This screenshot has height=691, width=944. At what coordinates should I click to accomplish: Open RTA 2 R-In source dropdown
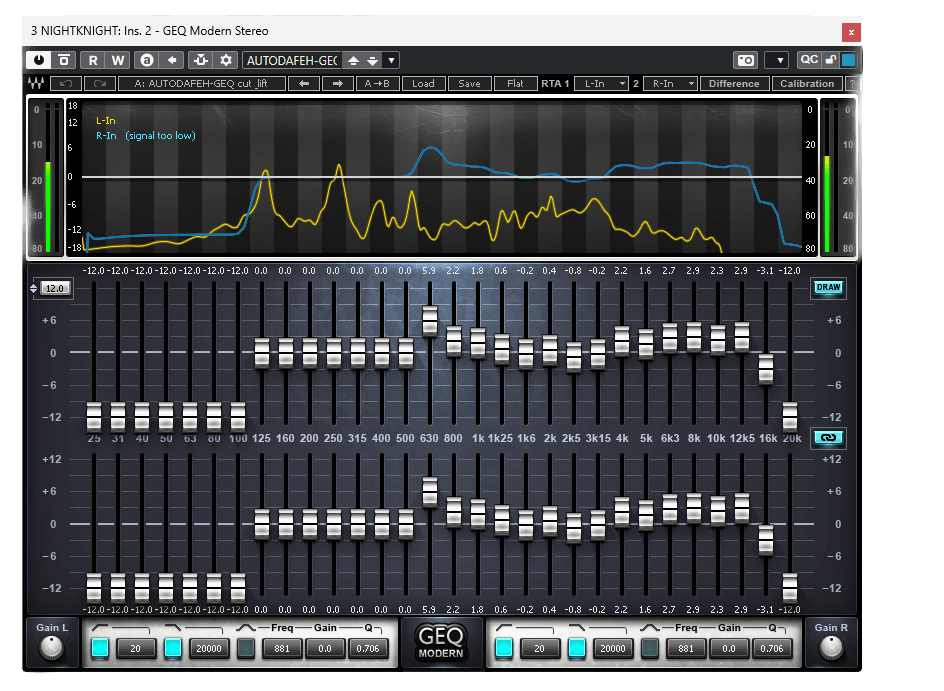pyautogui.click(x=669, y=84)
